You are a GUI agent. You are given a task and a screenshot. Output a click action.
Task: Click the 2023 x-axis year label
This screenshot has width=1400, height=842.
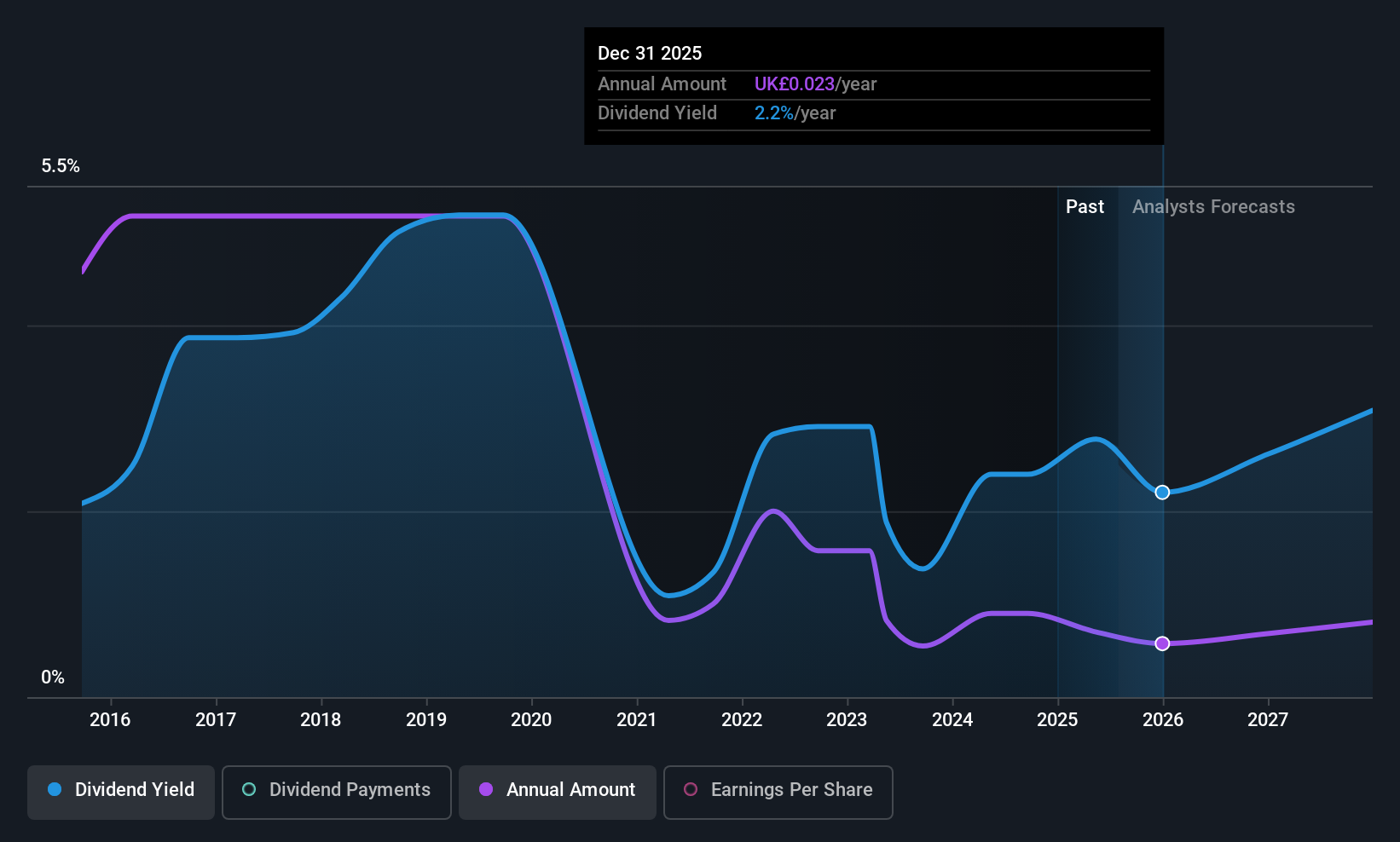[847, 720]
